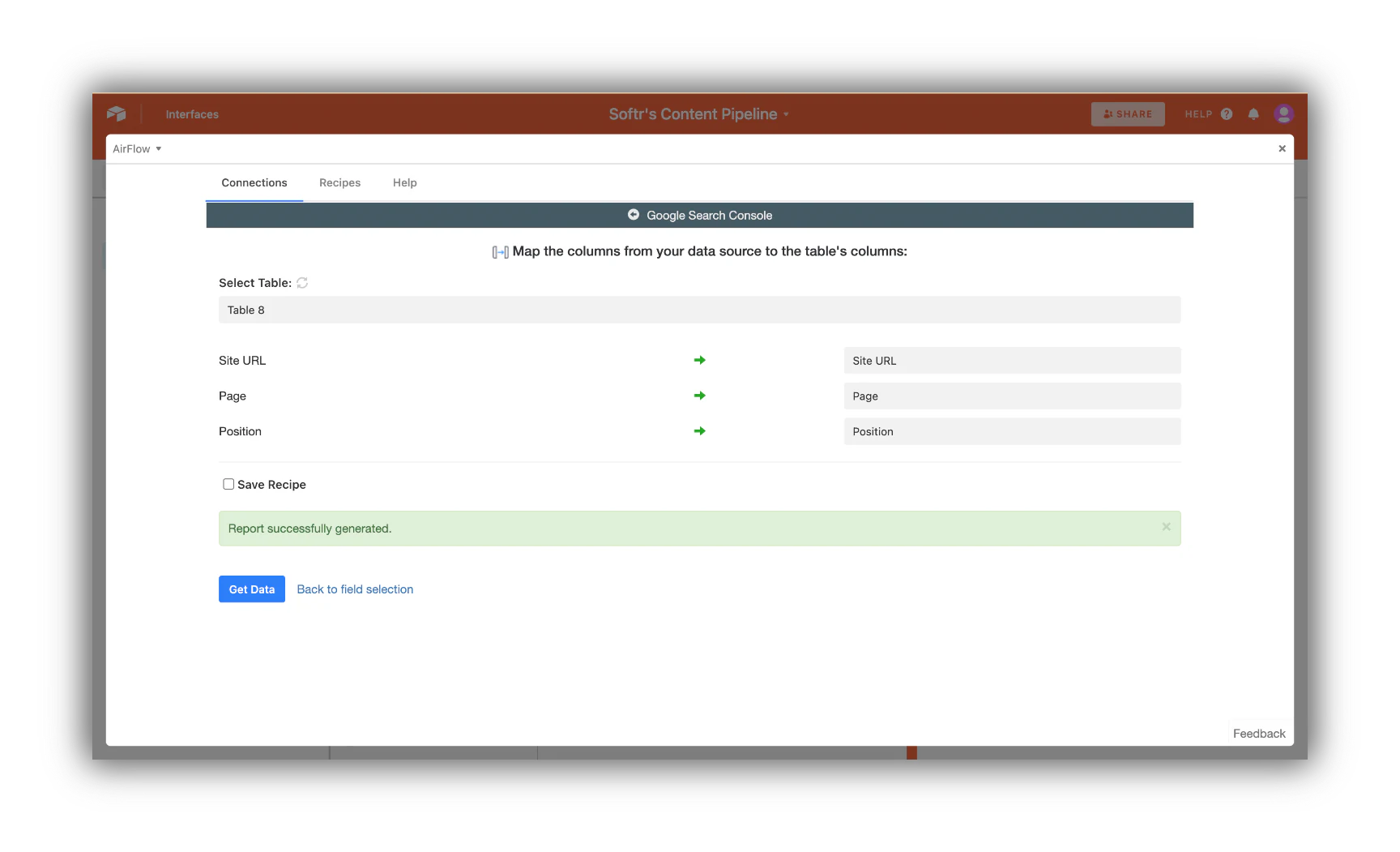Open the Position column mapping dropdown
This screenshot has height=852, width=1400.
pyautogui.click(x=1012, y=432)
